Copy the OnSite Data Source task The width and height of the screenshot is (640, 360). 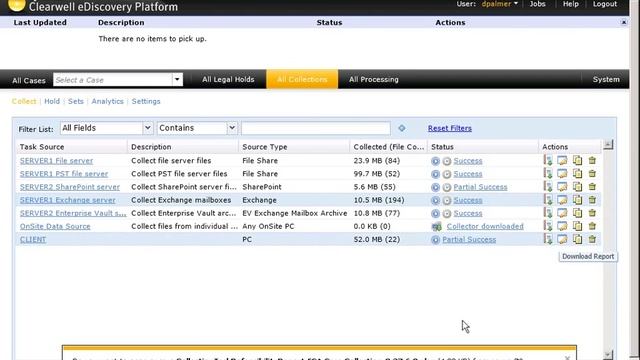click(577, 226)
